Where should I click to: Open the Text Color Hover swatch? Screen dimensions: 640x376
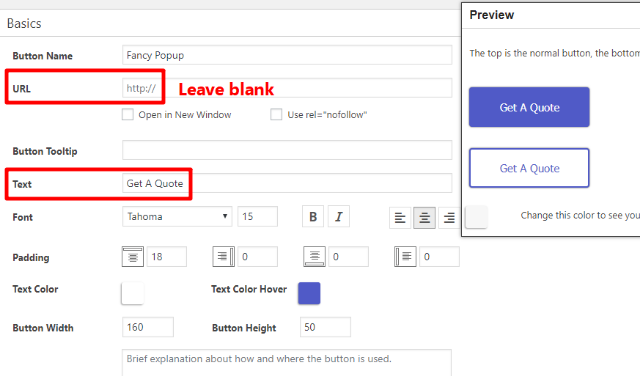[x=309, y=293]
